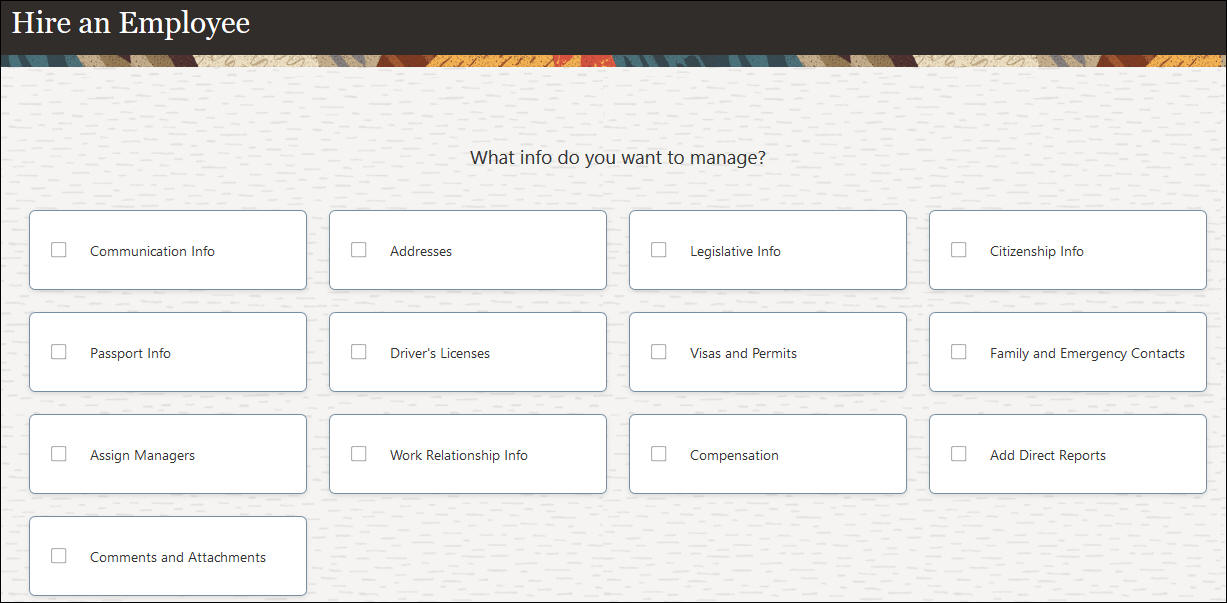This screenshot has height=603, width=1227.
Task: Click the Passport Info card text
Action: pos(130,354)
